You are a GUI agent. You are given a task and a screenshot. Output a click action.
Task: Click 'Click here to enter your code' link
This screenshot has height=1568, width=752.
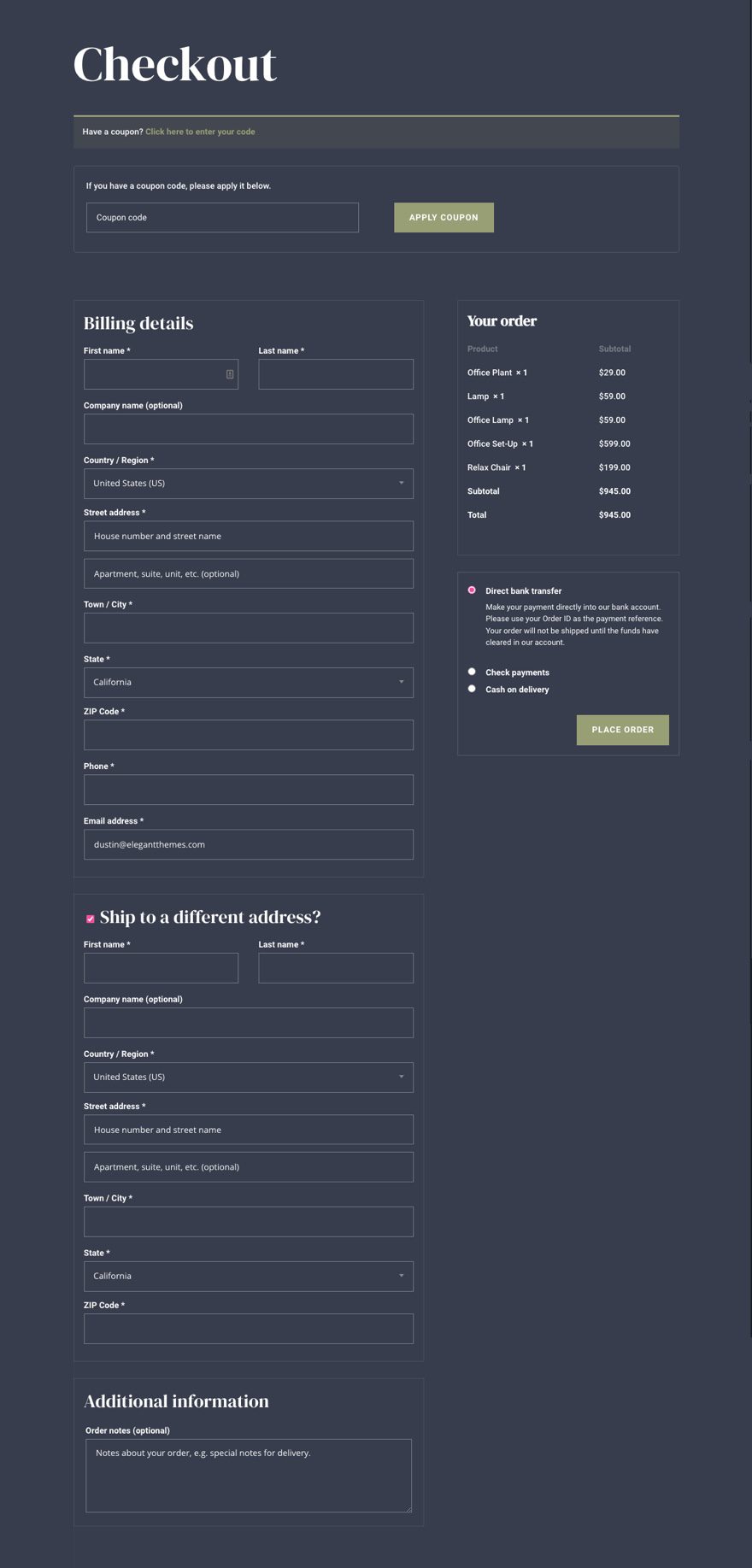pyautogui.click(x=200, y=132)
